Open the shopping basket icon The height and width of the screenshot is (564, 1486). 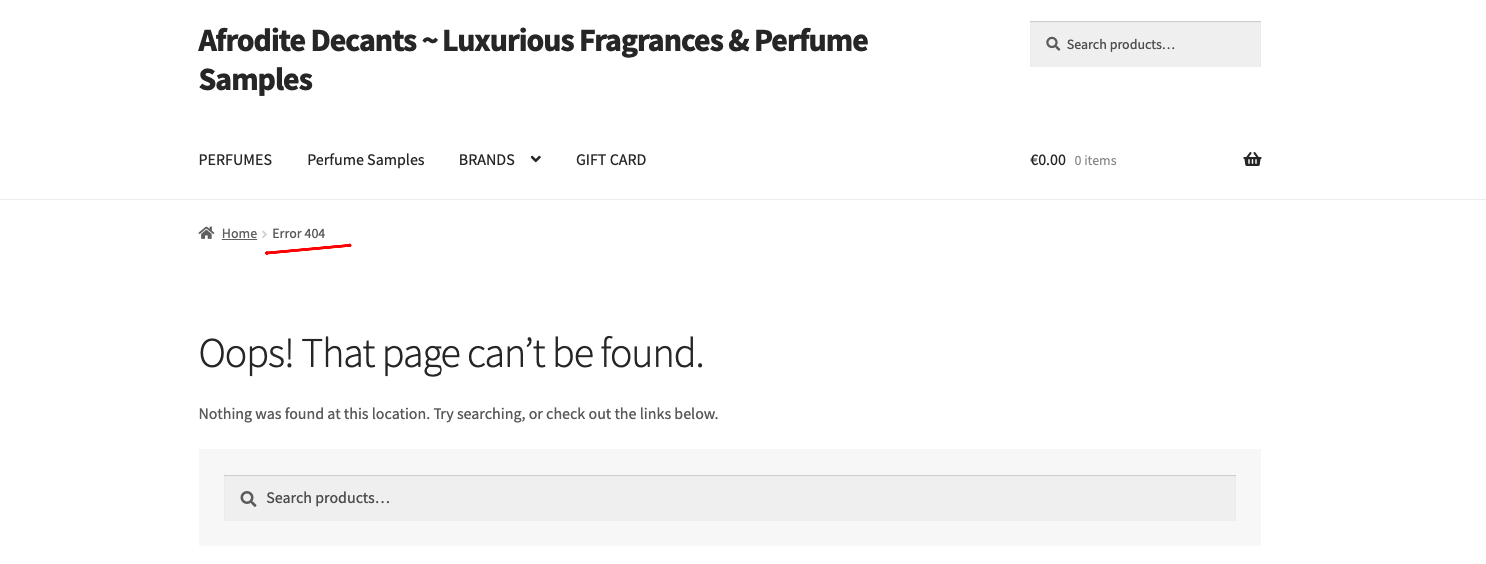pyautogui.click(x=1252, y=159)
